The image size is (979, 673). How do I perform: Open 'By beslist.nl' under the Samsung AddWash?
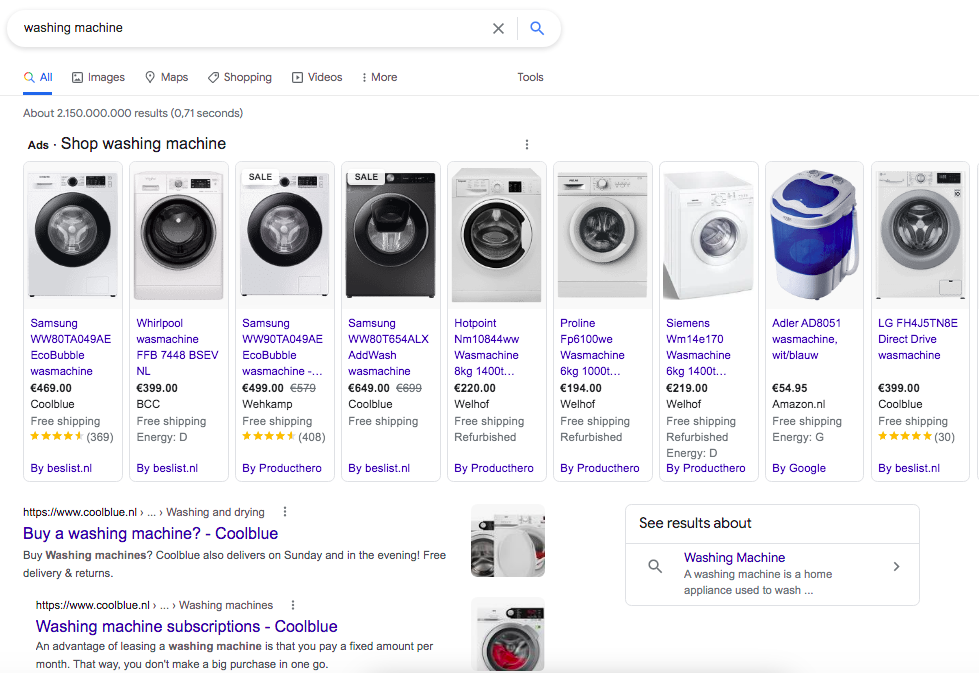[379, 468]
